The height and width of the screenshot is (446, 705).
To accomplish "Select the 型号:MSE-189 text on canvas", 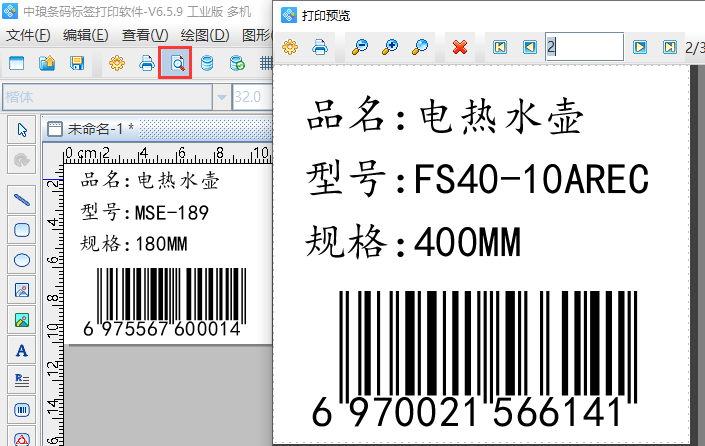I will tap(144, 212).
